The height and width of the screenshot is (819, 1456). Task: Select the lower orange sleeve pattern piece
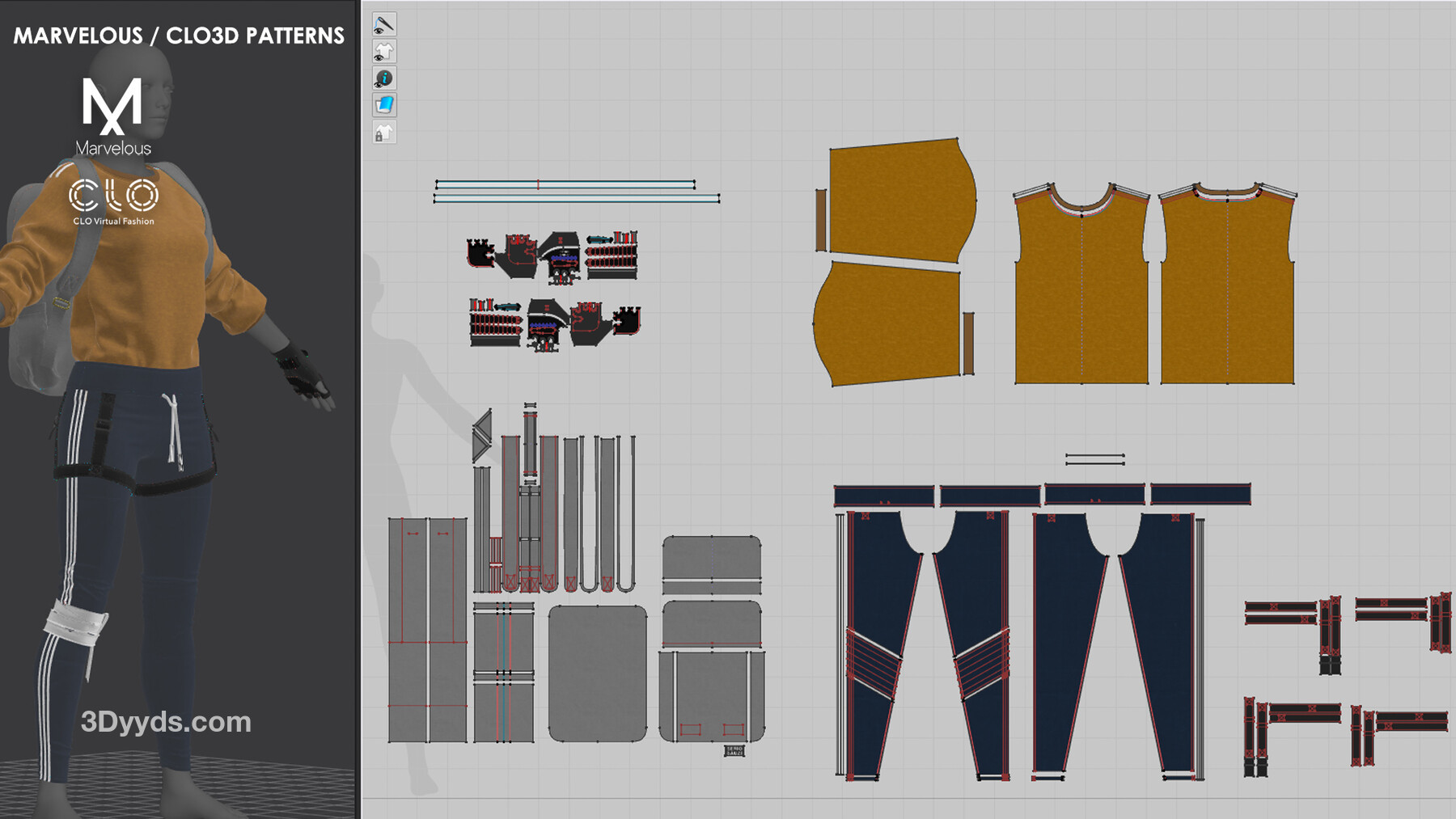(x=890, y=323)
